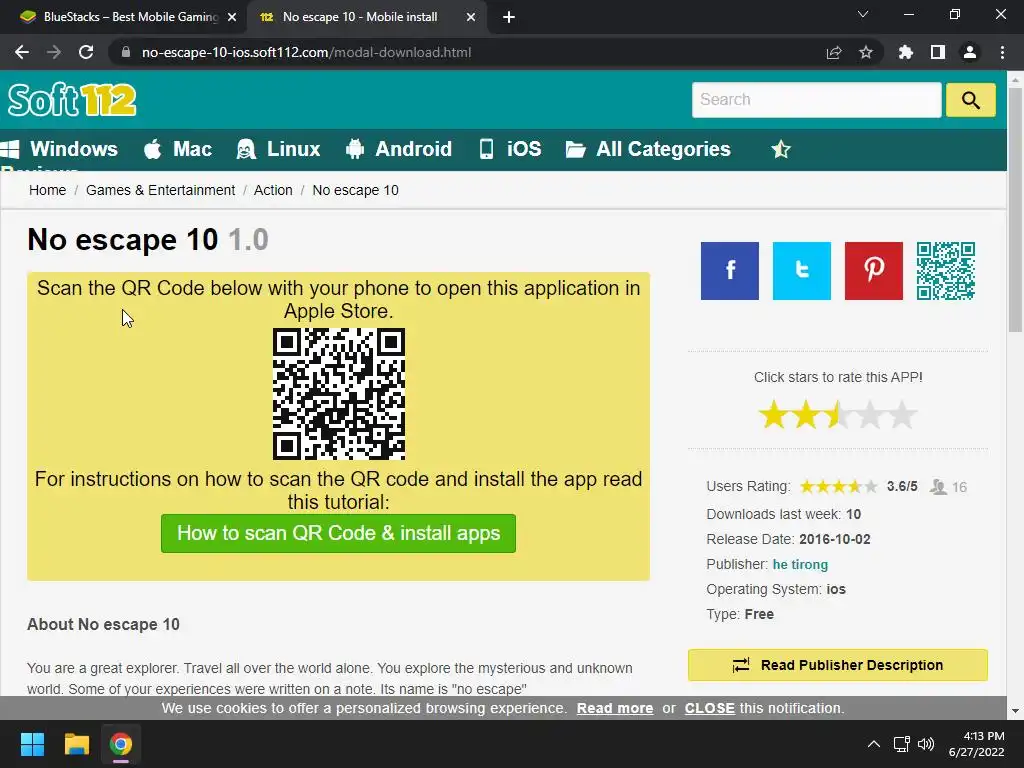Open the Action breadcrumb
The image size is (1024, 768).
pos(273,190)
